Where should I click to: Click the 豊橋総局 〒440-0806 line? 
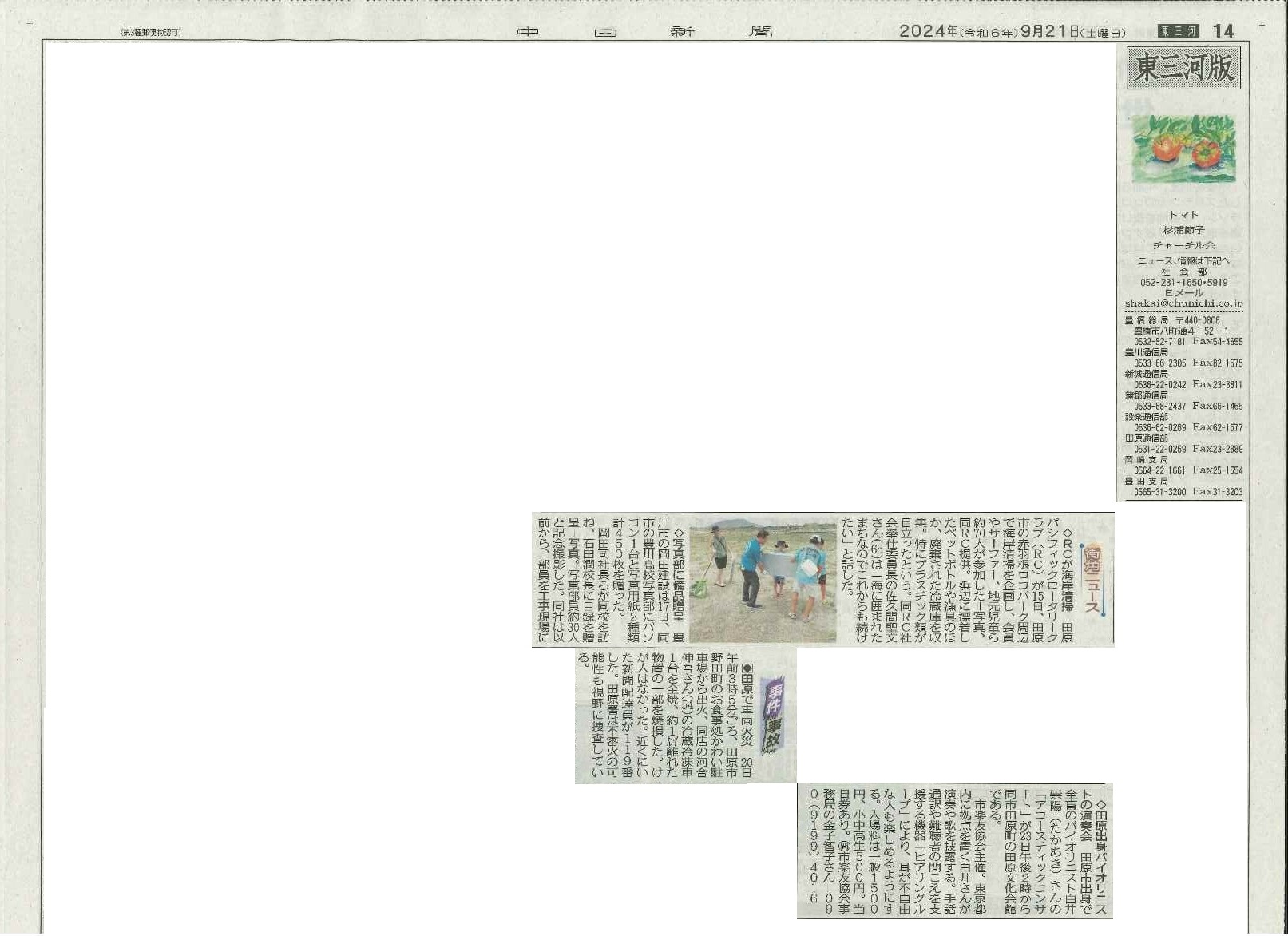click(1172, 320)
